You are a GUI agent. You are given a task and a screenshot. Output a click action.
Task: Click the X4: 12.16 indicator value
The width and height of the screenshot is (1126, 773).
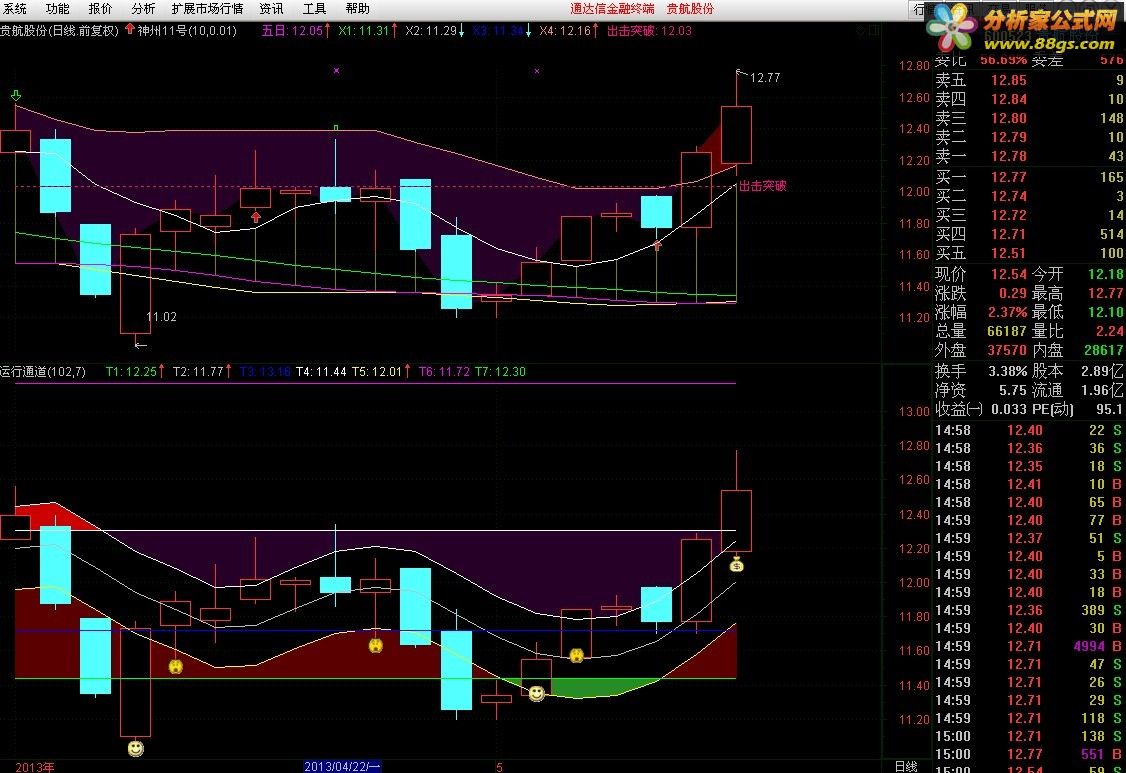click(565, 30)
